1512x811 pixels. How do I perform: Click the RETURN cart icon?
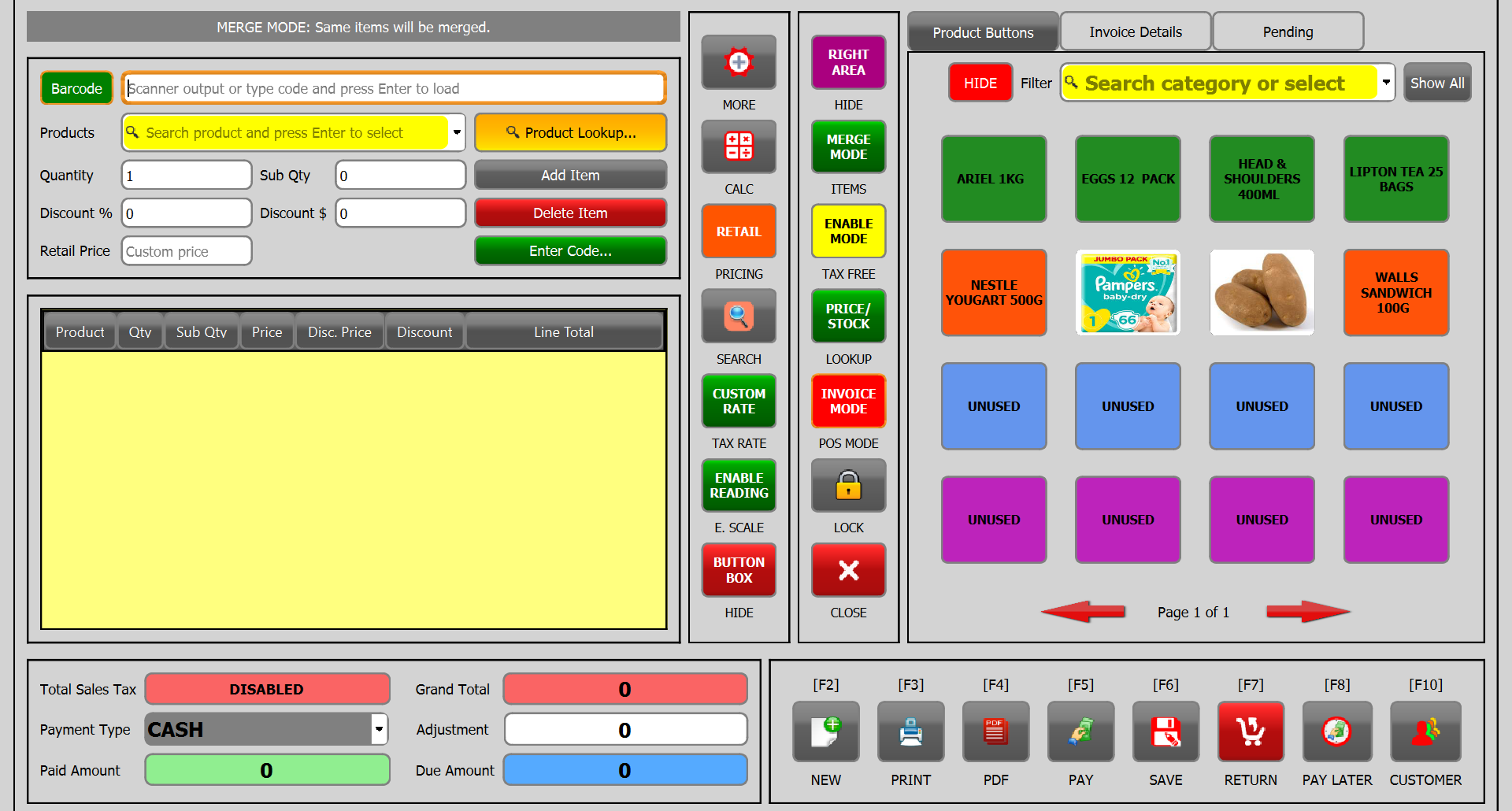click(1250, 731)
